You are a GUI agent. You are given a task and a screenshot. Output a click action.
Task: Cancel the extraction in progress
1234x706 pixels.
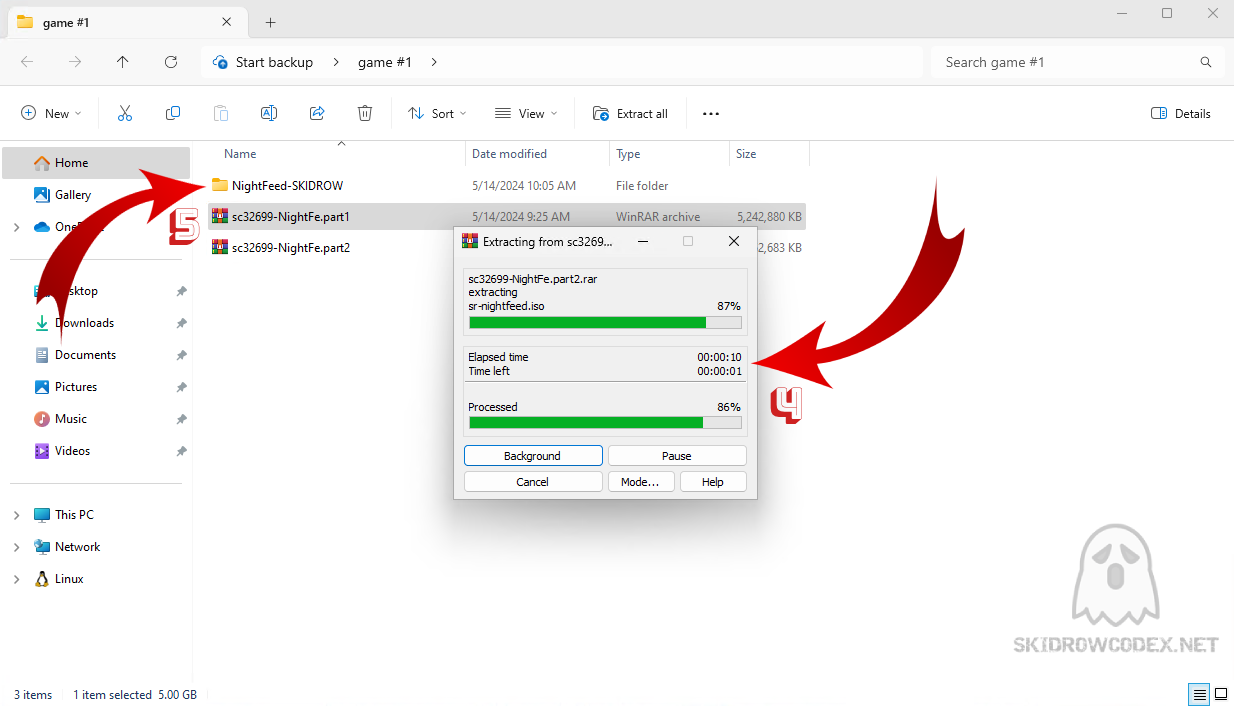pos(533,482)
